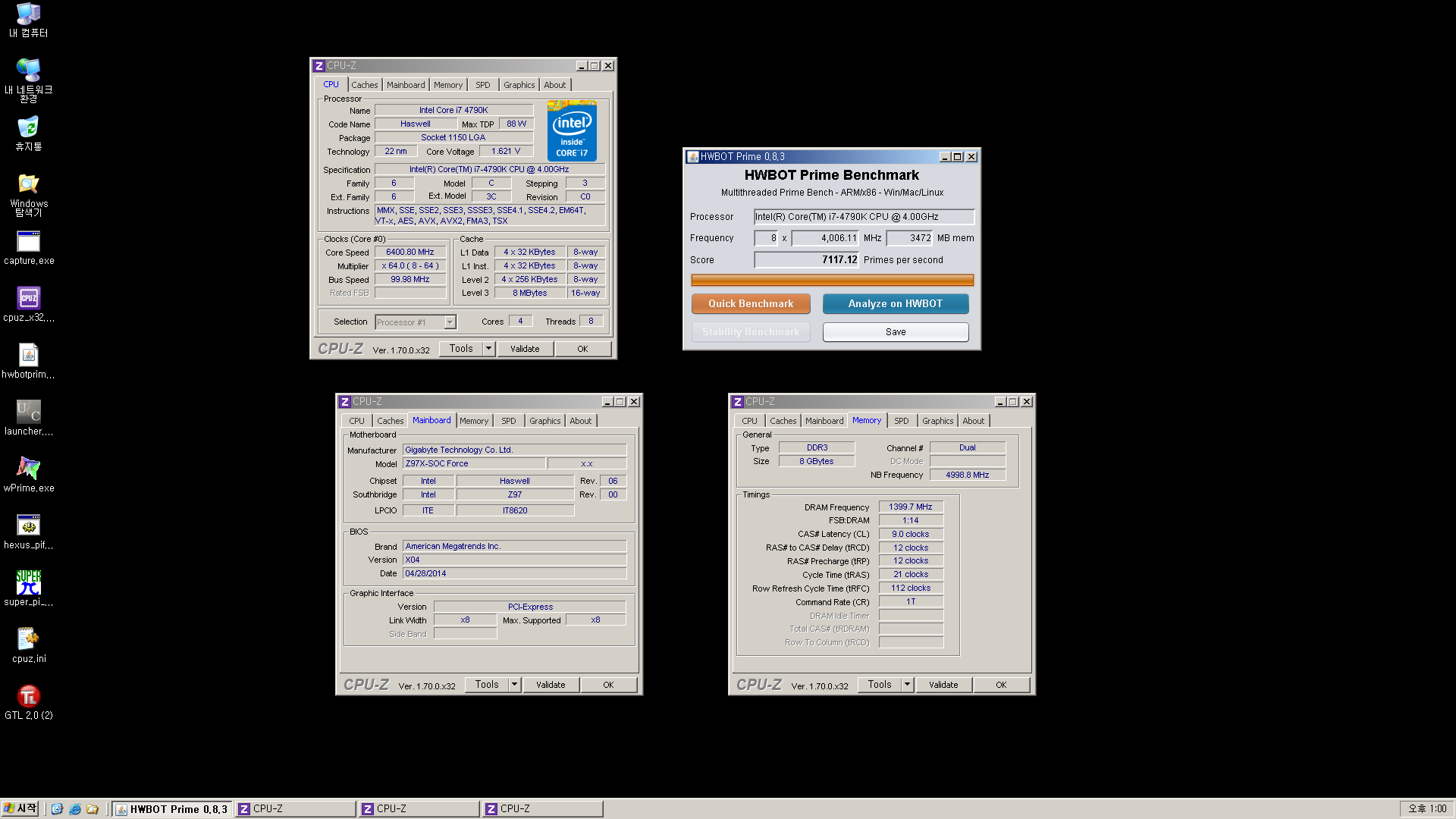Click the frequency field showing 4,006.11
Viewport: 1456px width, 819px height.
click(x=825, y=238)
